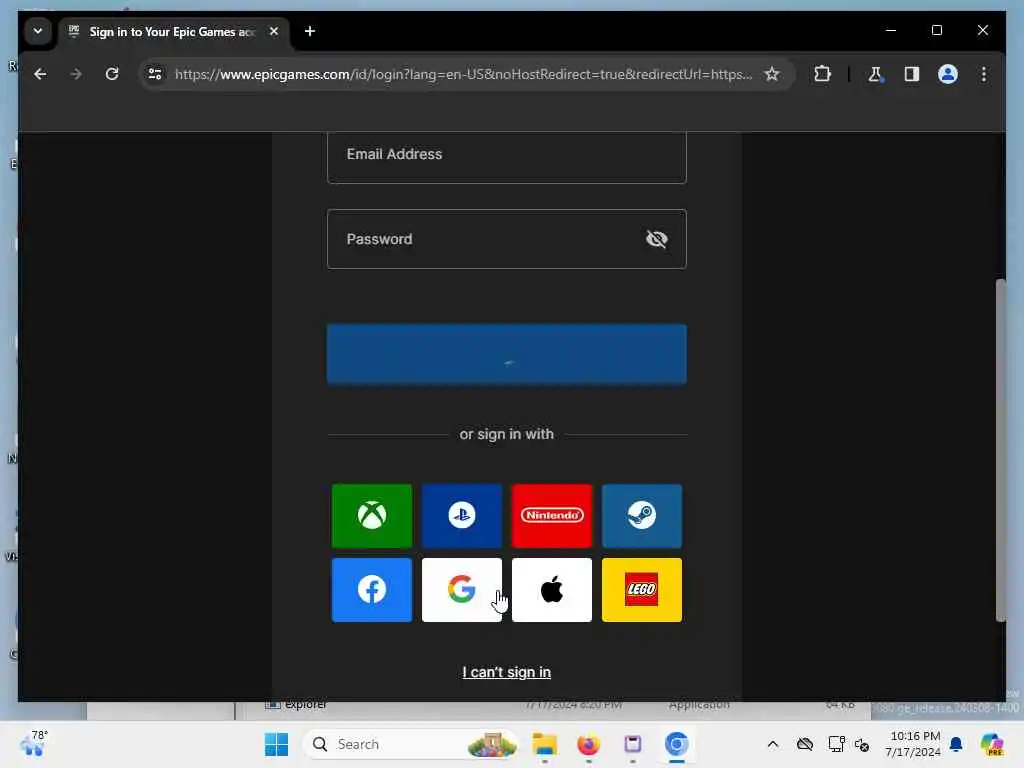This screenshot has width=1024, height=768.
Task: Open OneDrive cloud tray icon
Action: click(805, 744)
